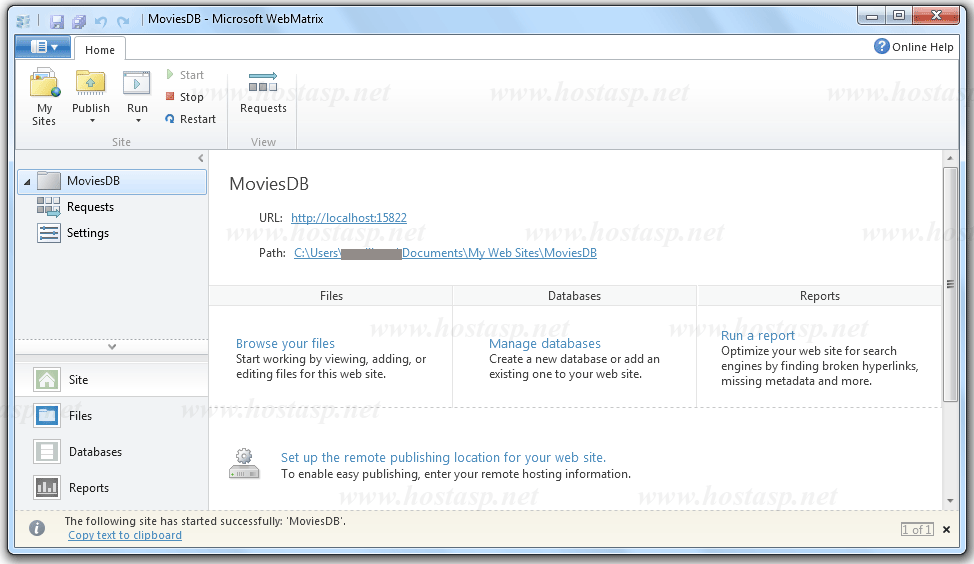The height and width of the screenshot is (564, 974).
Task: Click the Browse your files link
Action: coord(285,343)
